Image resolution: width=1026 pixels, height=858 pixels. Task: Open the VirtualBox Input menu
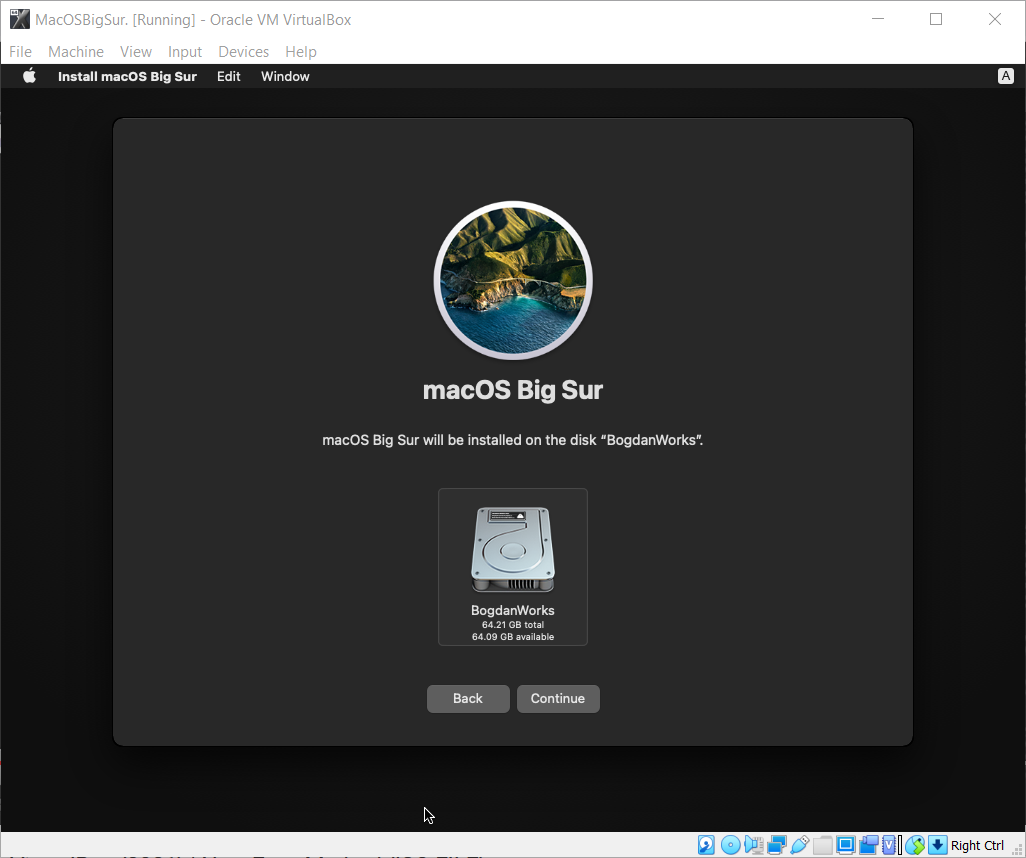click(x=185, y=52)
